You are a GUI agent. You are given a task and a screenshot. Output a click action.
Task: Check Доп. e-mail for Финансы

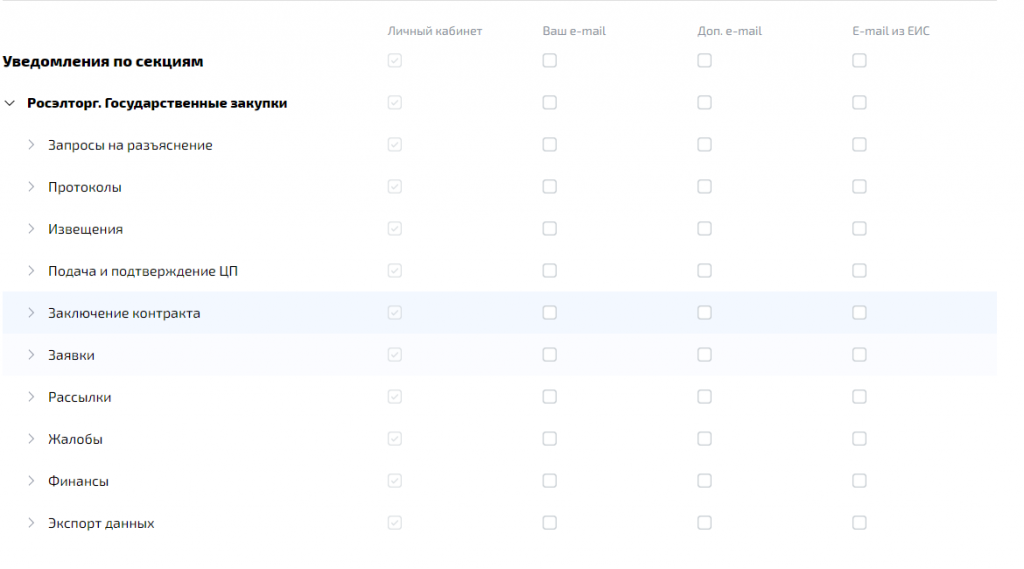coord(705,481)
